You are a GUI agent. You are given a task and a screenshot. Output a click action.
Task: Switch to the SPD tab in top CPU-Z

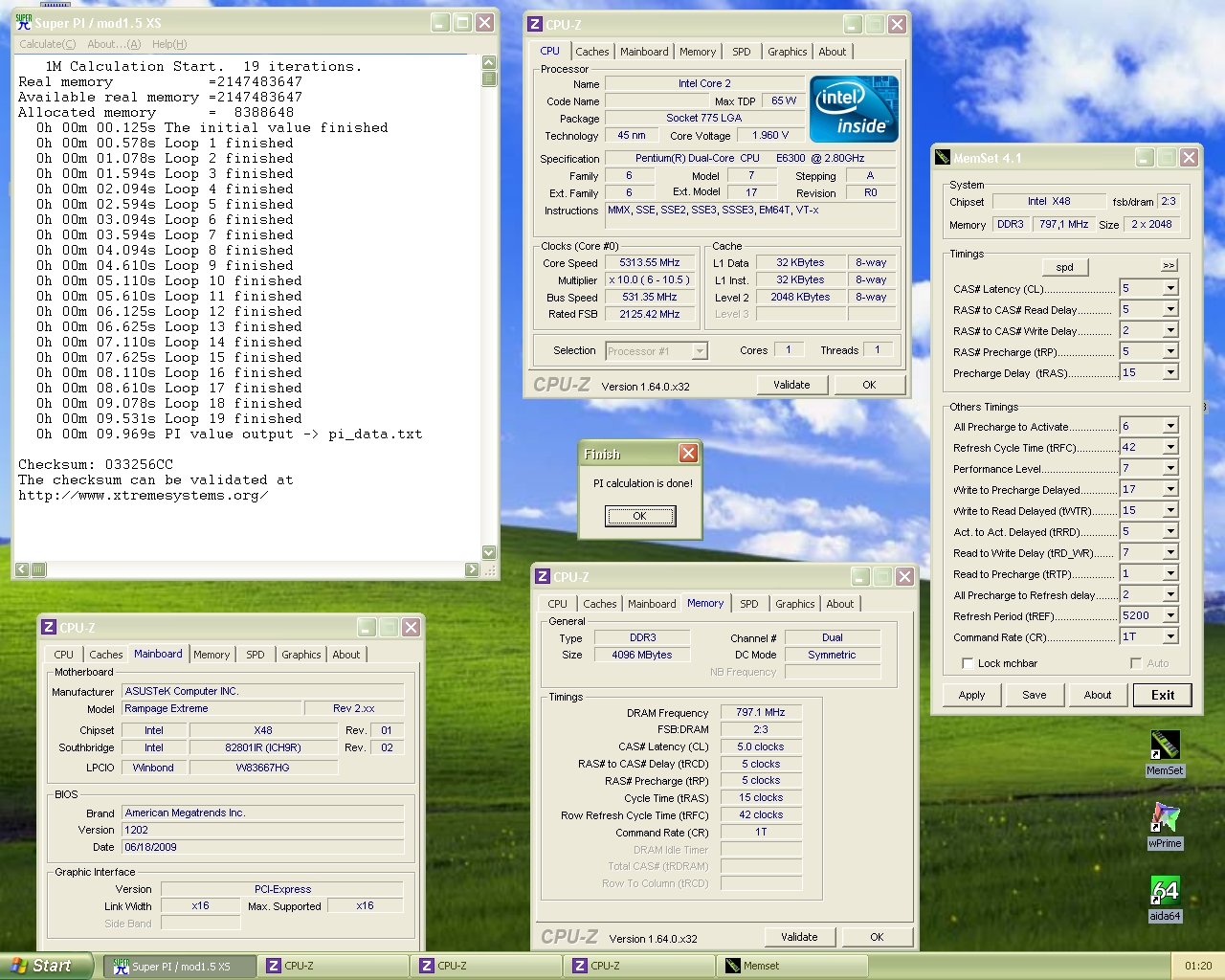coord(742,52)
